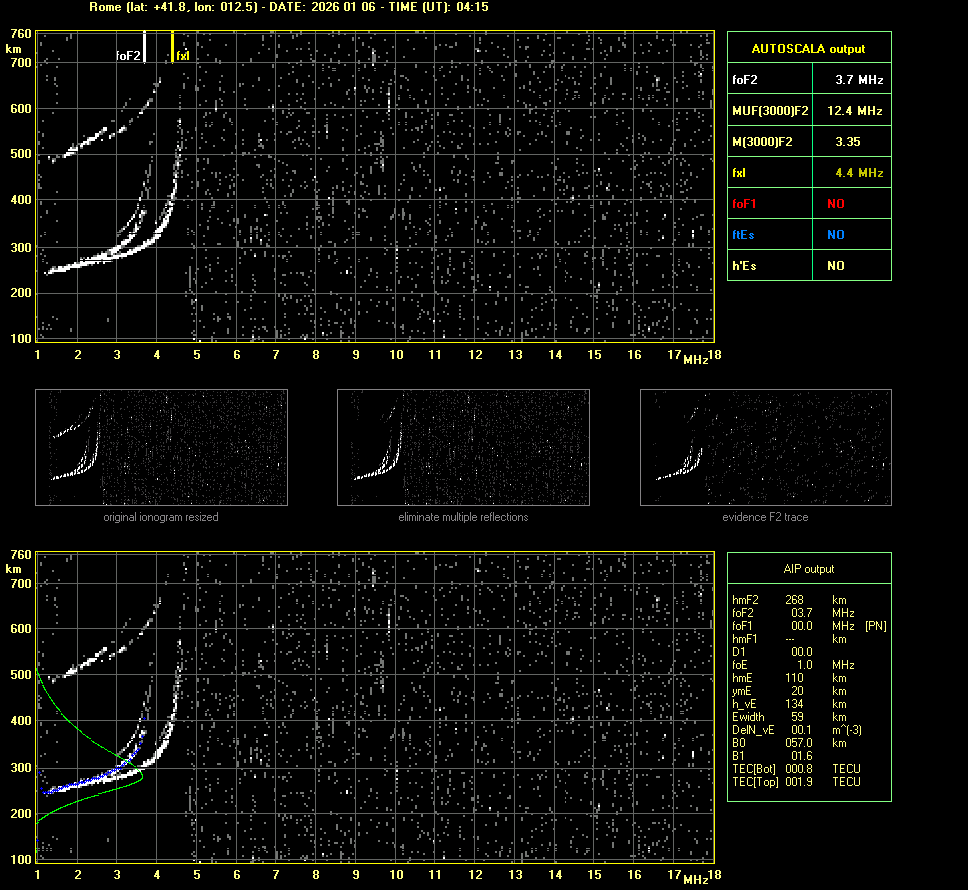The image size is (968, 890).
Task: Select the AUTOSCALA output header
Action: 808,48
